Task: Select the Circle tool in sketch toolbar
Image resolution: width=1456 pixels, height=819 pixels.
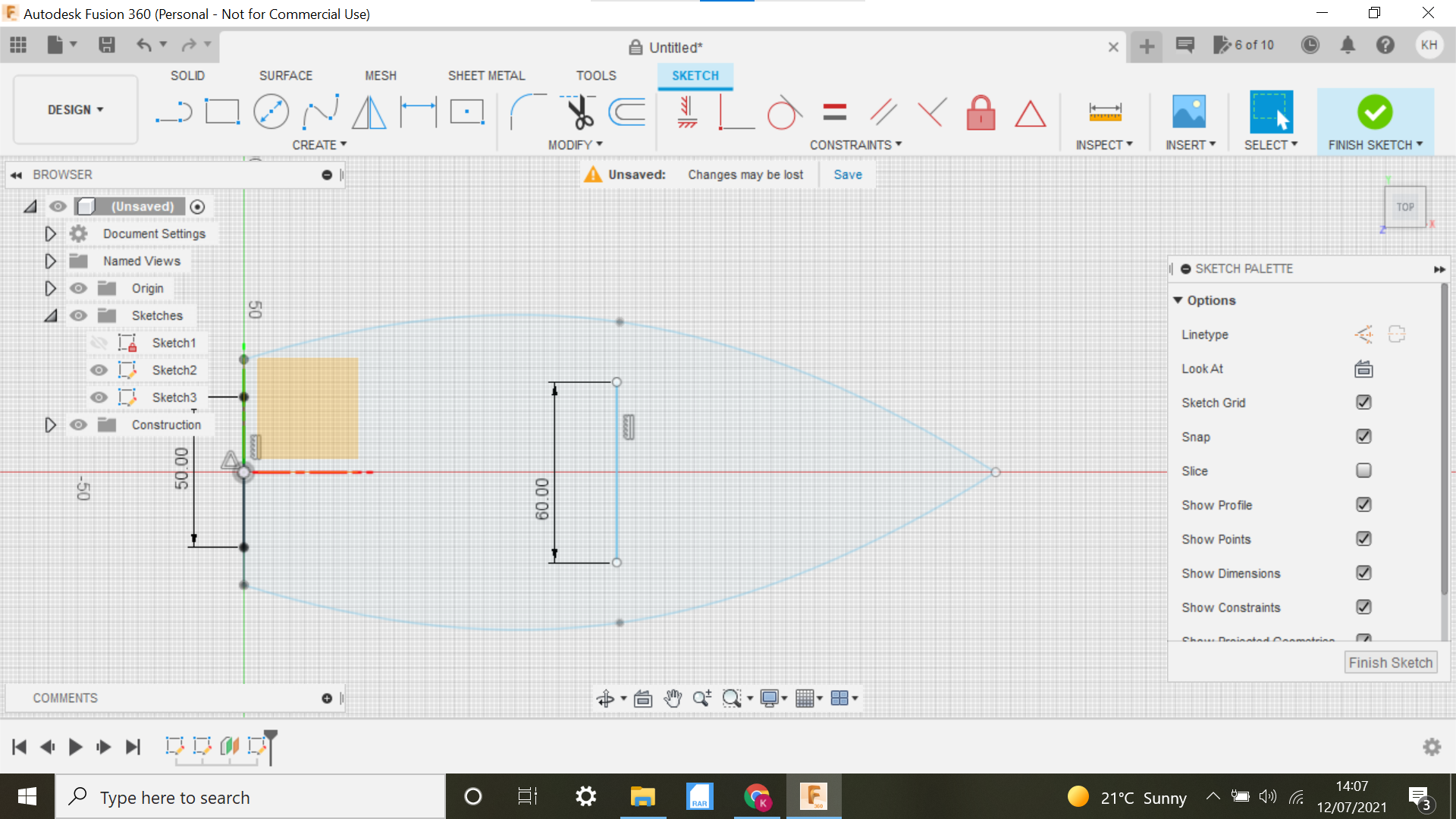Action: pos(271,111)
